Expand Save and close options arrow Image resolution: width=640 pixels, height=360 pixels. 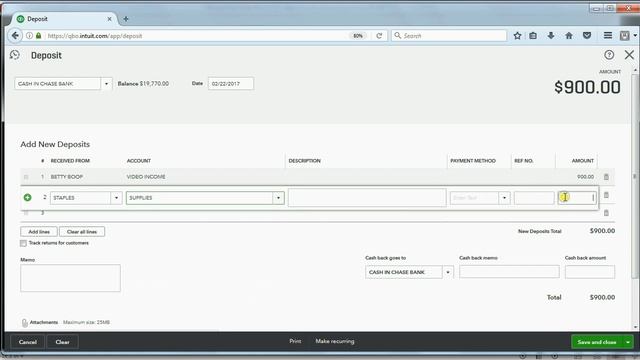628,342
